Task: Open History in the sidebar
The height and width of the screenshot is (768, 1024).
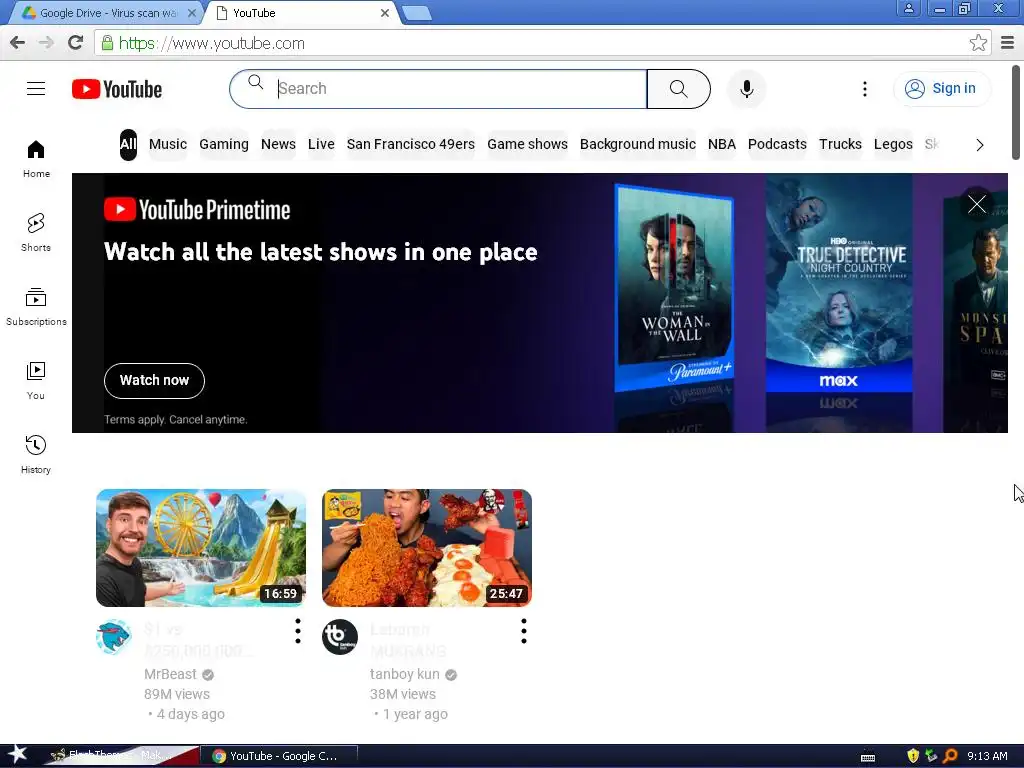Action: (x=36, y=455)
